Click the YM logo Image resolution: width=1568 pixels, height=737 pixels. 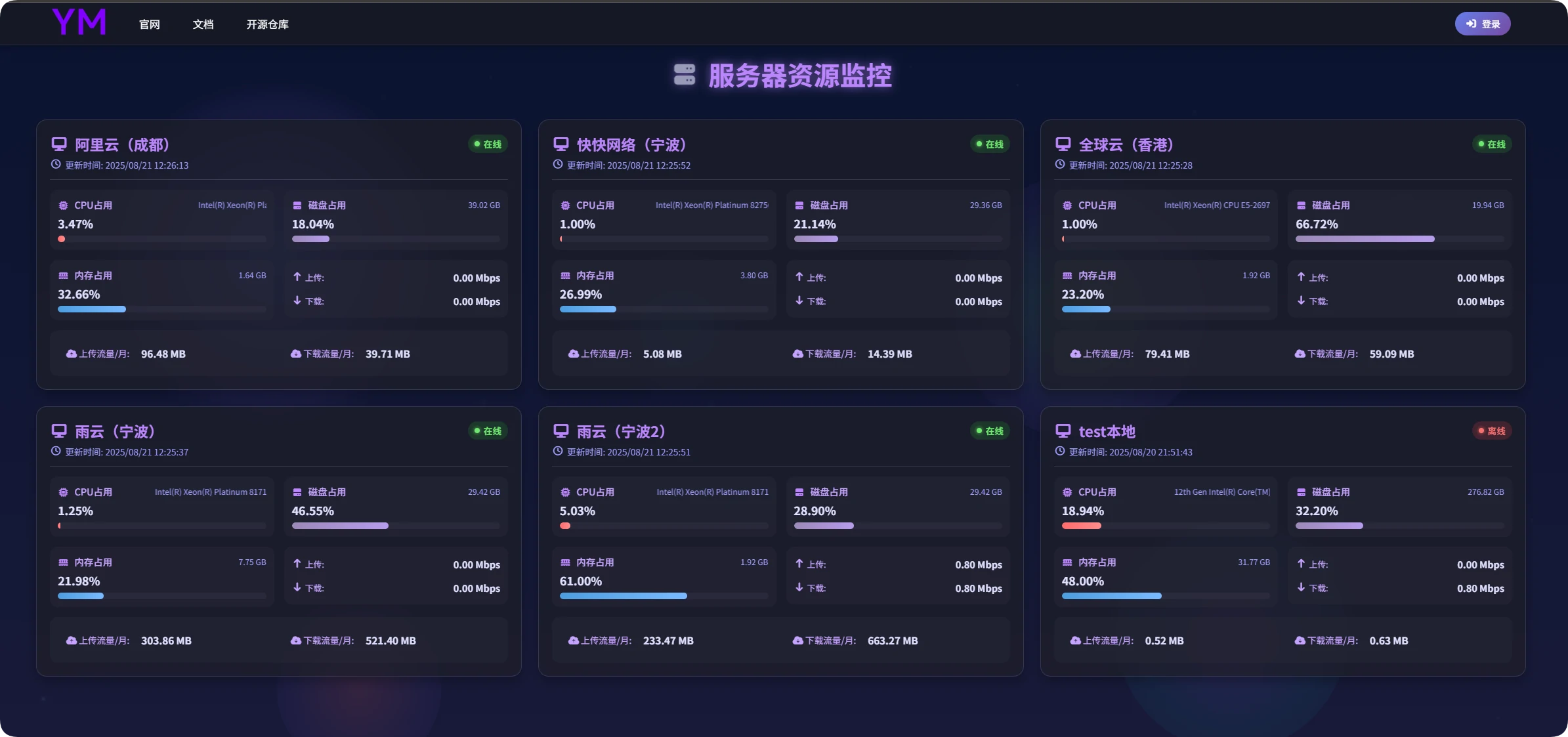tap(79, 22)
